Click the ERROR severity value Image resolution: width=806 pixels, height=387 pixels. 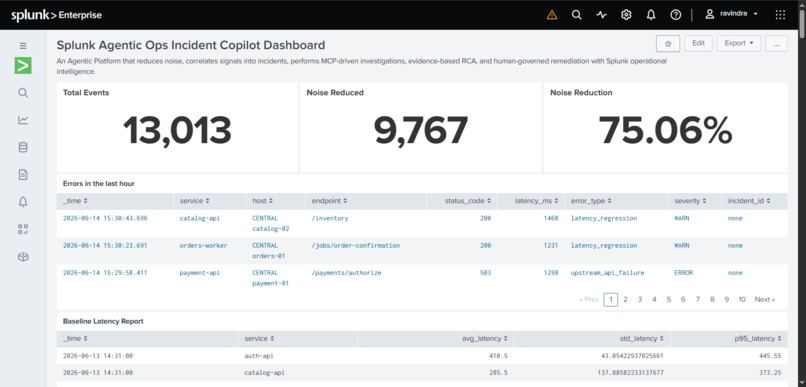tap(684, 273)
